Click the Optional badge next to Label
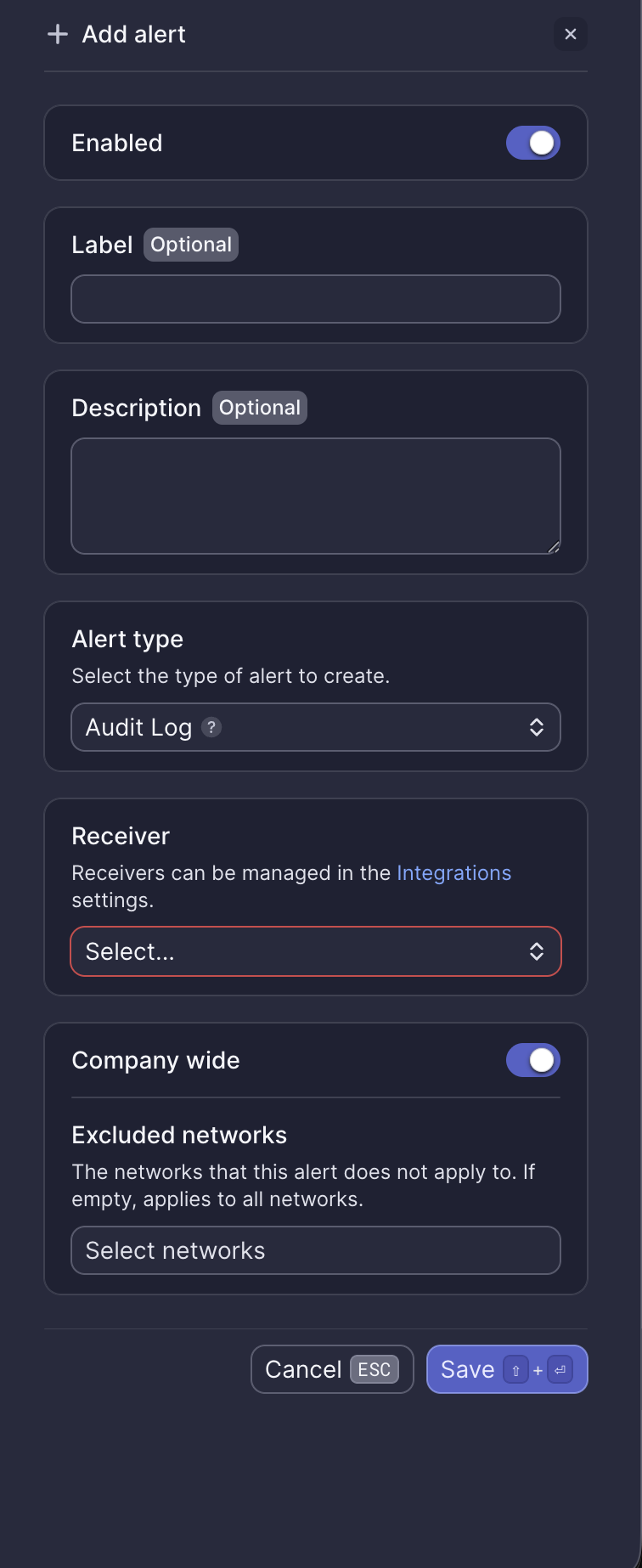This screenshot has height=1568, width=642. 191,245
